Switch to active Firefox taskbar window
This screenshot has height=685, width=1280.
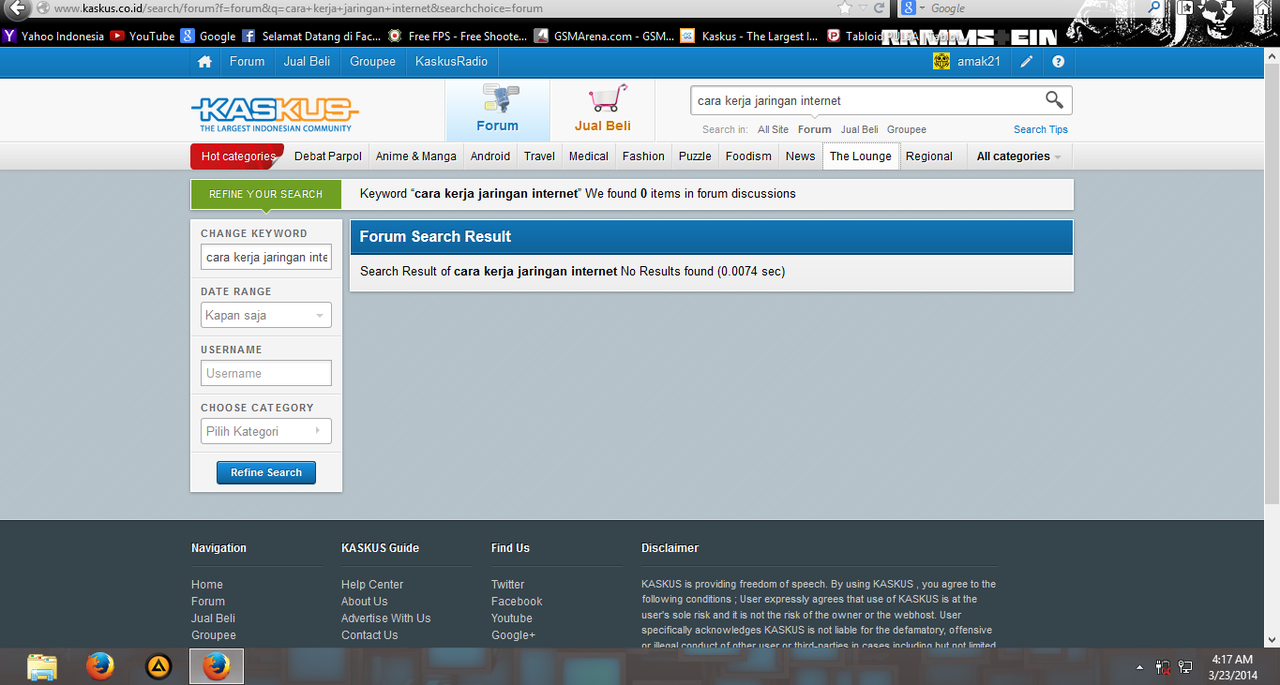(x=216, y=666)
